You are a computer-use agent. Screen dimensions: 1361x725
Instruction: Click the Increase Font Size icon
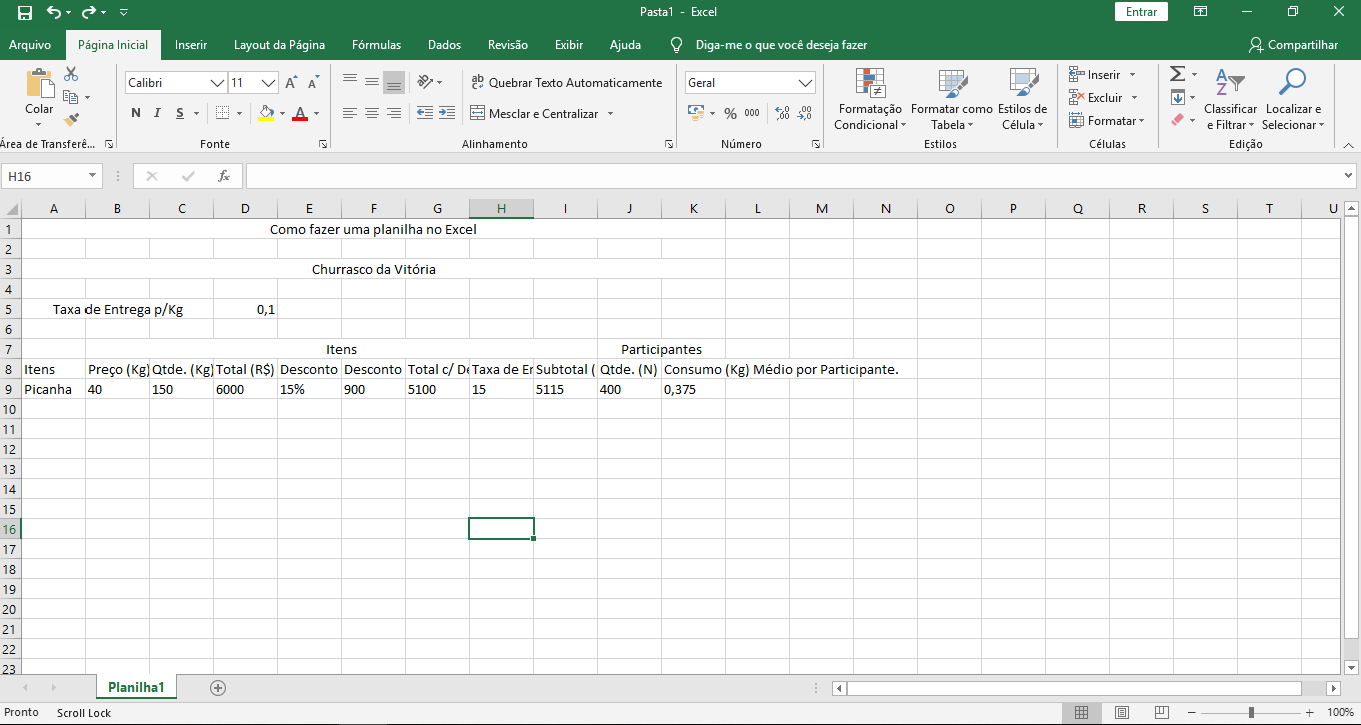291,83
